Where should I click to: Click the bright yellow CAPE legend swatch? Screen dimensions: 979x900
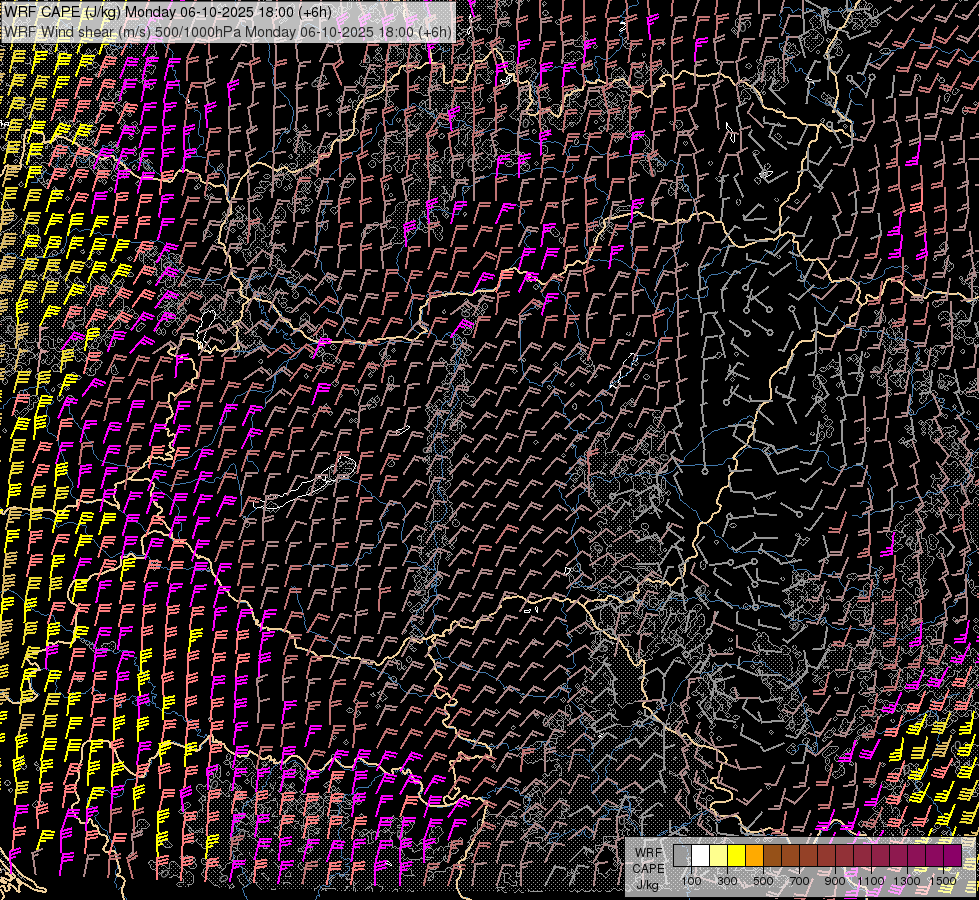coord(736,856)
